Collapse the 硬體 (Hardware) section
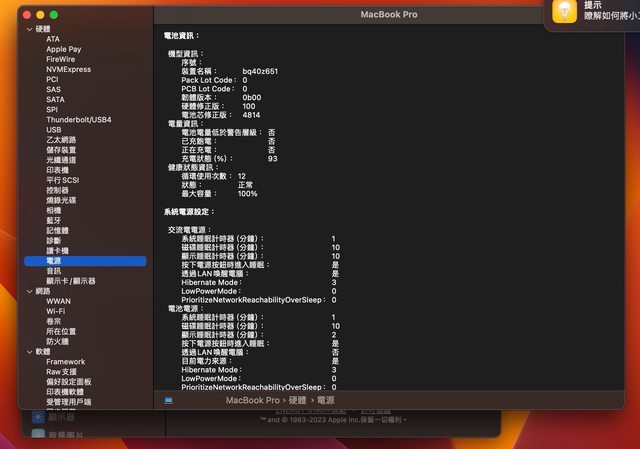 [x=29, y=29]
